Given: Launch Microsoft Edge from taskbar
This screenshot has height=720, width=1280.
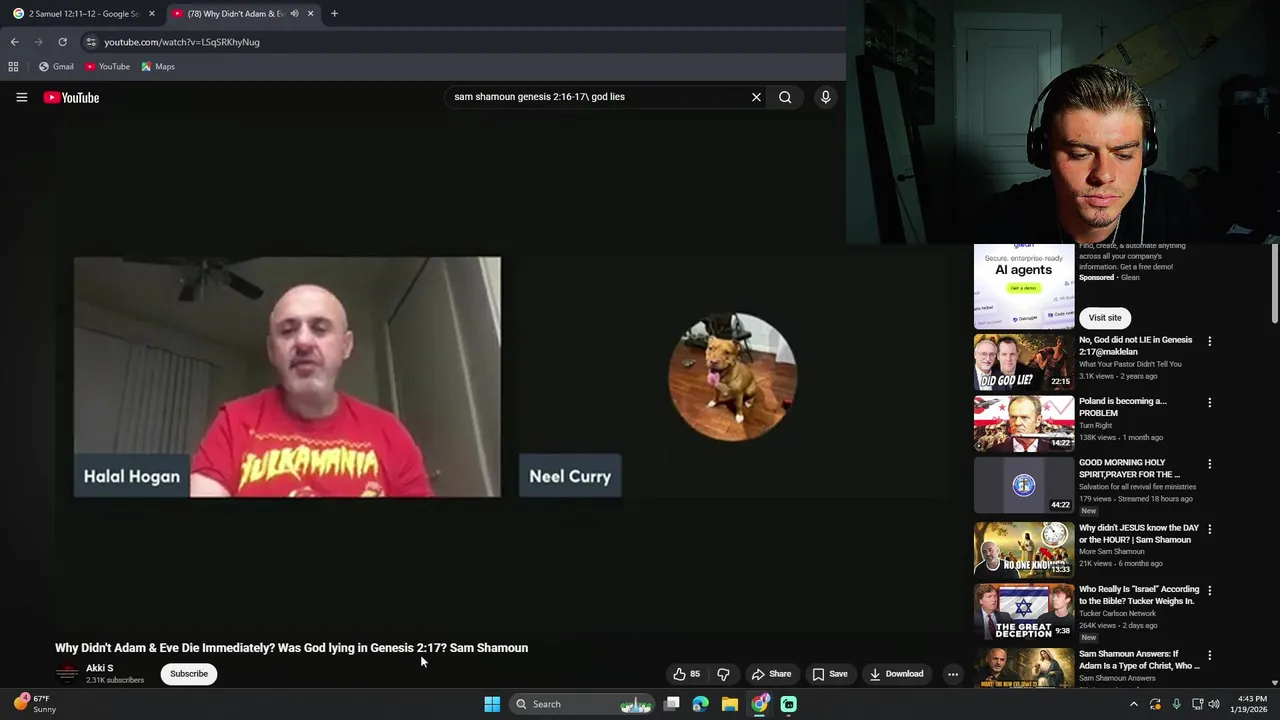Looking at the screenshot, I should coord(701,704).
